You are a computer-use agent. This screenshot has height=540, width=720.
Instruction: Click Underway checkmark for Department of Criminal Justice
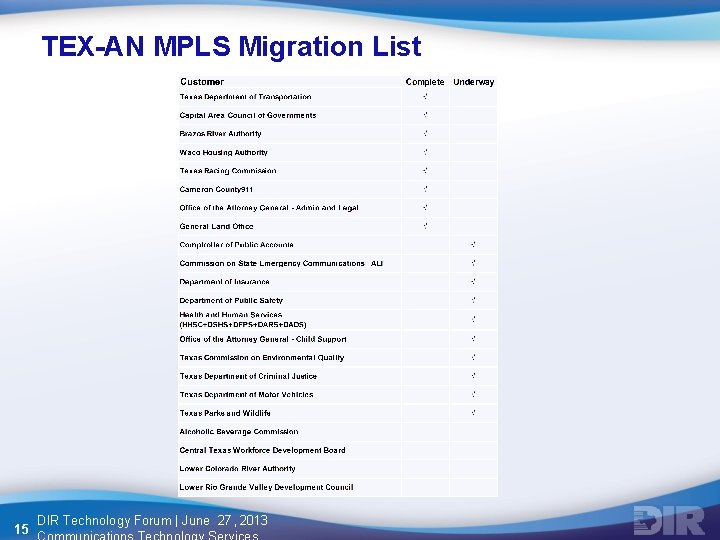473,376
